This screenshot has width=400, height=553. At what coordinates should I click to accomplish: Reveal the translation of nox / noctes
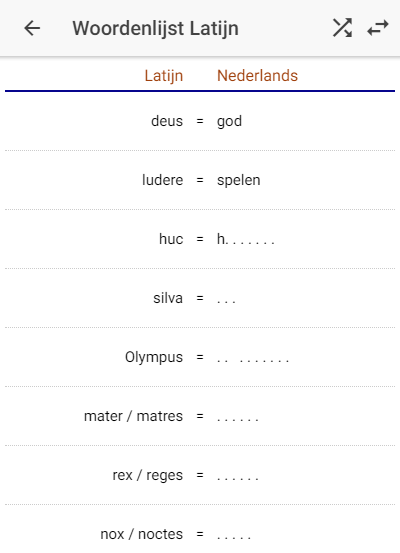234,534
